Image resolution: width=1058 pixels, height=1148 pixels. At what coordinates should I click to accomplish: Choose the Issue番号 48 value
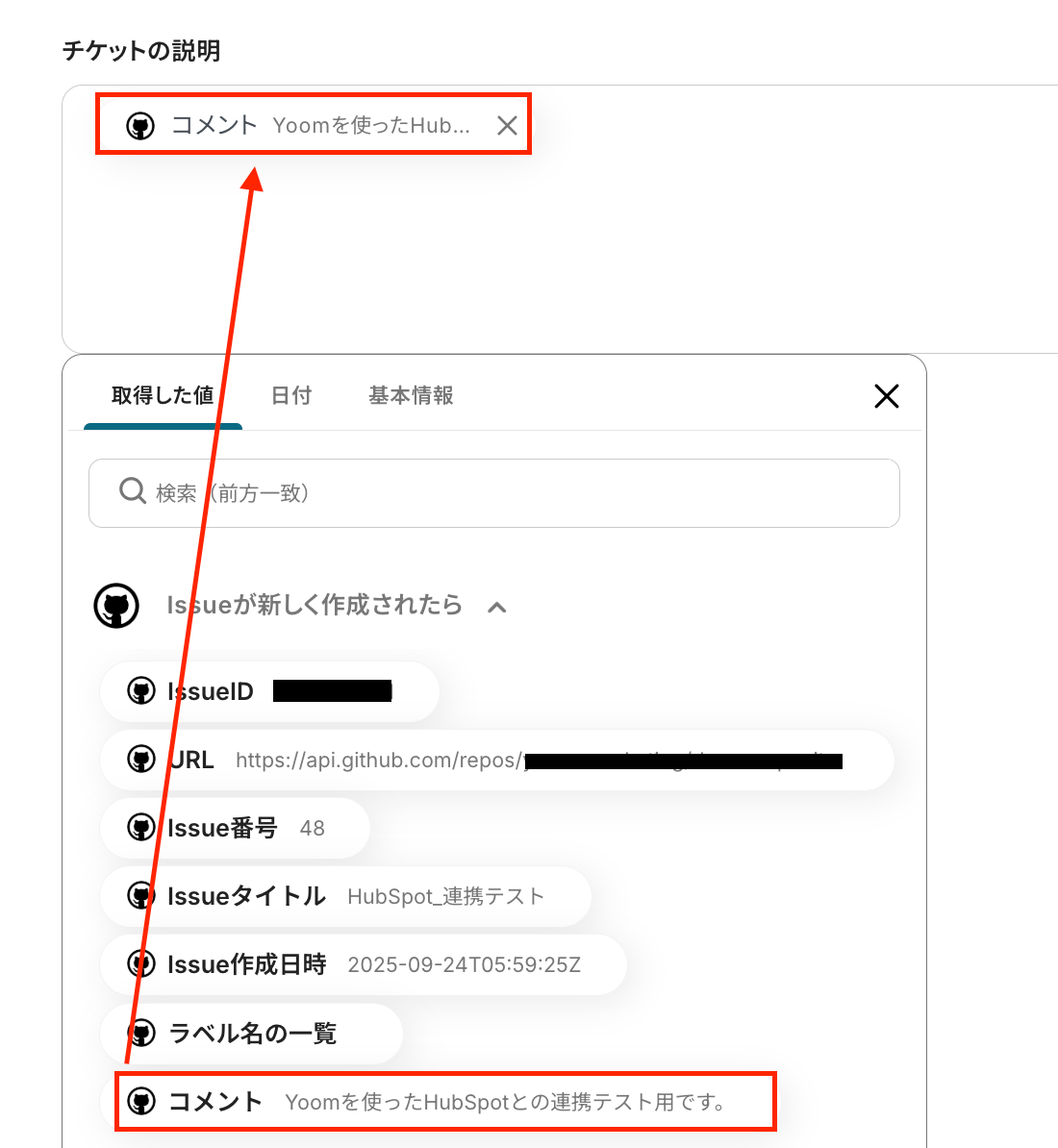pyautogui.click(x=235, y=828)
